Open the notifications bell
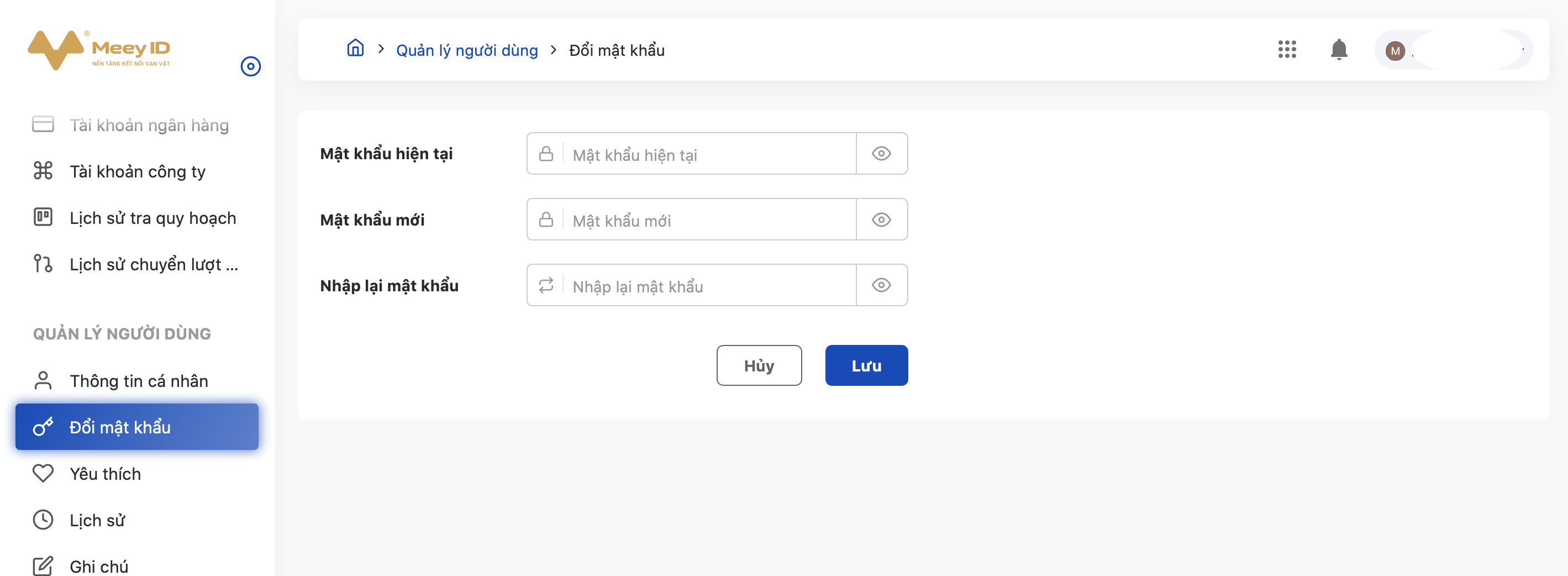The height and width of the screenshot is (576, 1568). pyautogui.click(x=1338, y=49)
